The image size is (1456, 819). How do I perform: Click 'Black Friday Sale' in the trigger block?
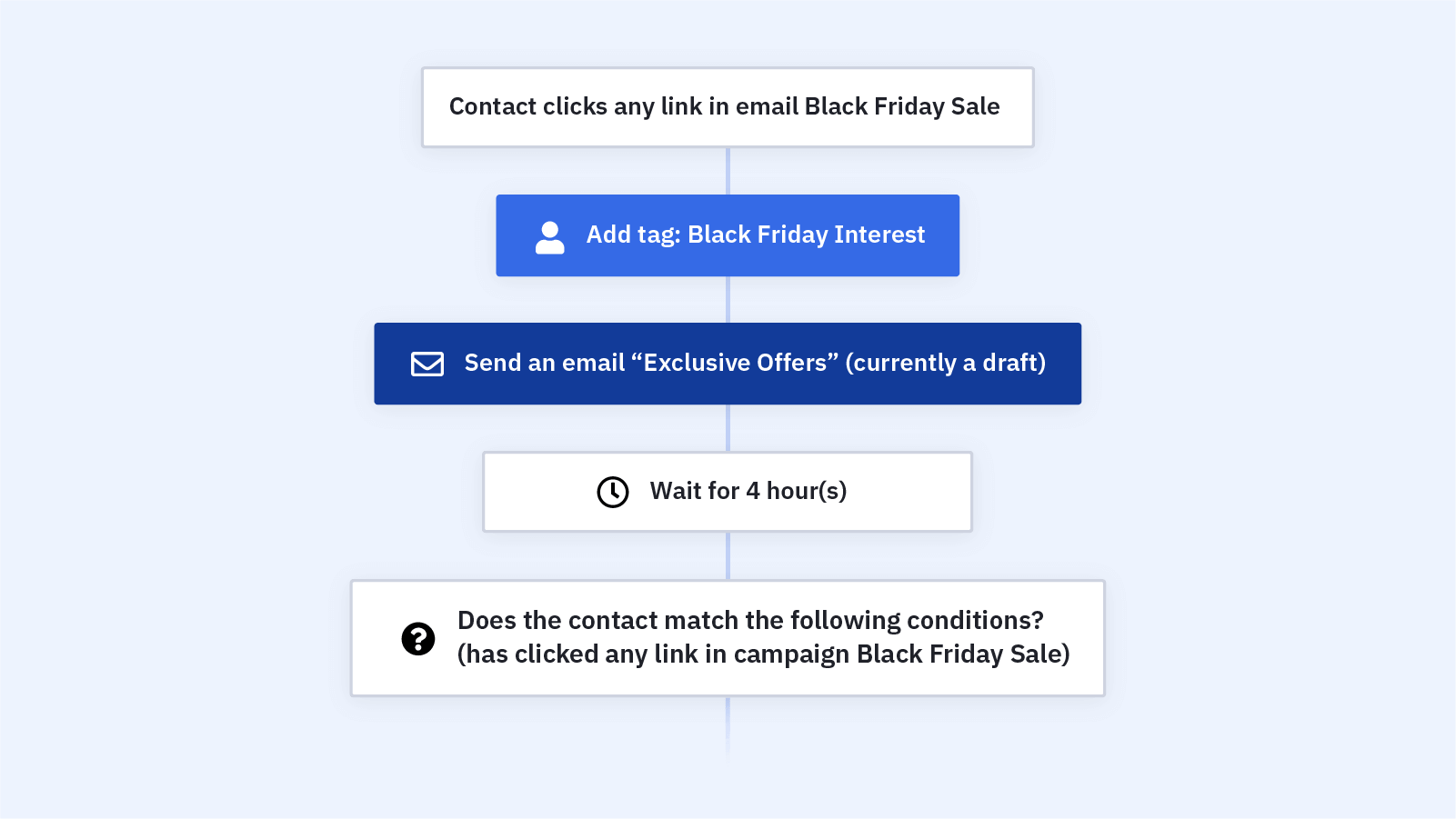[902, 106]
